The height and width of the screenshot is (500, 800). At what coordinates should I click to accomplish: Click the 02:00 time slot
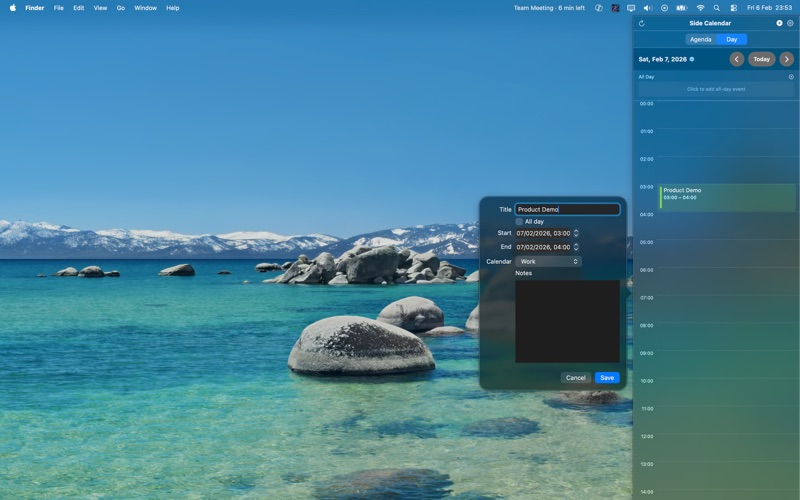point(726,170)
